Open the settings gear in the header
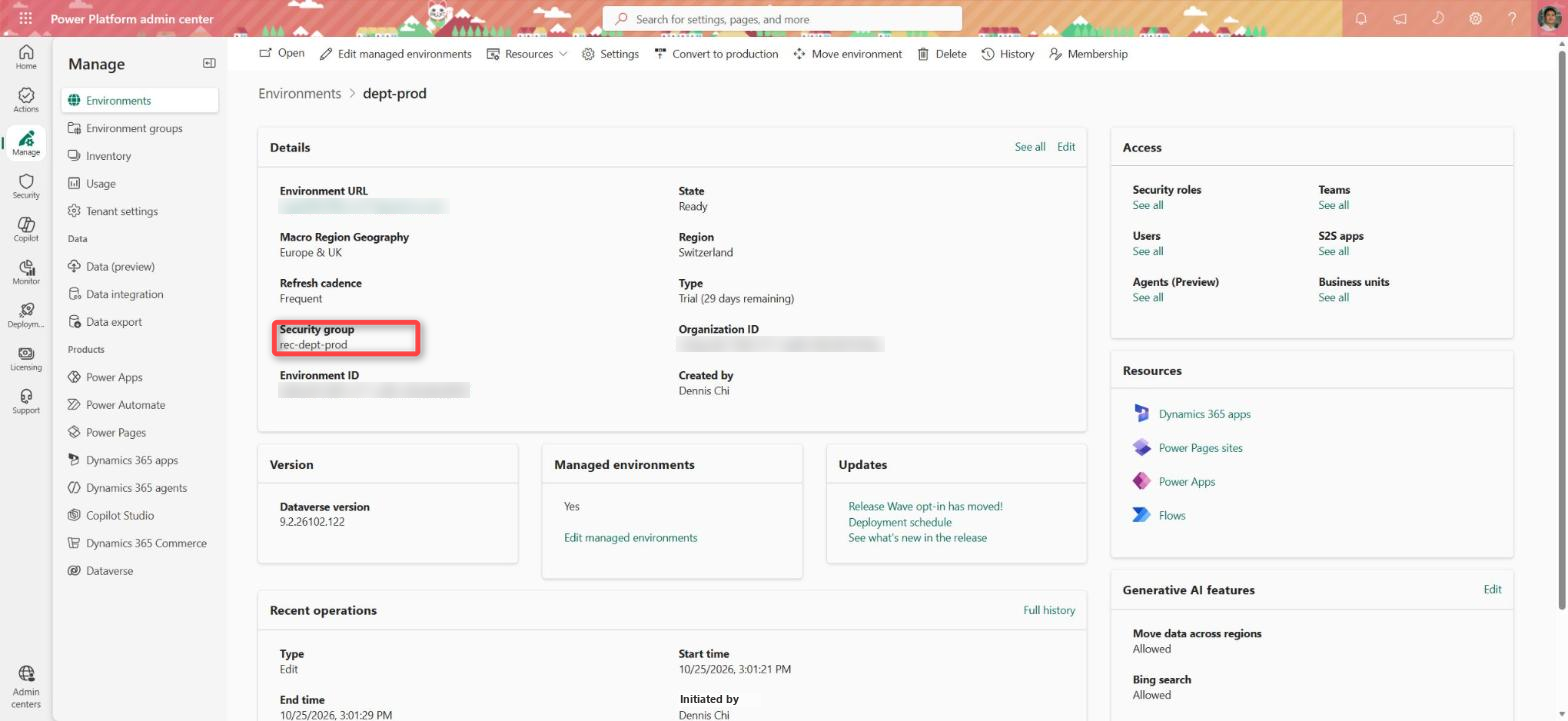 (1475, 18)
